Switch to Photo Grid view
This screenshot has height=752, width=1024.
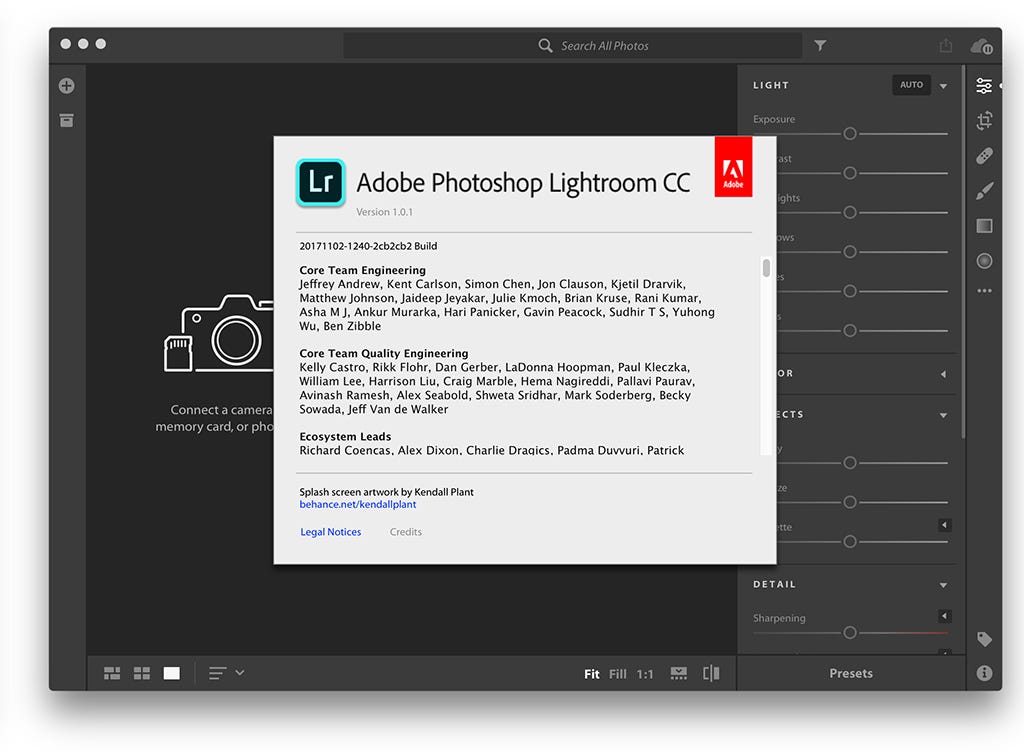(x=112, y=673)
